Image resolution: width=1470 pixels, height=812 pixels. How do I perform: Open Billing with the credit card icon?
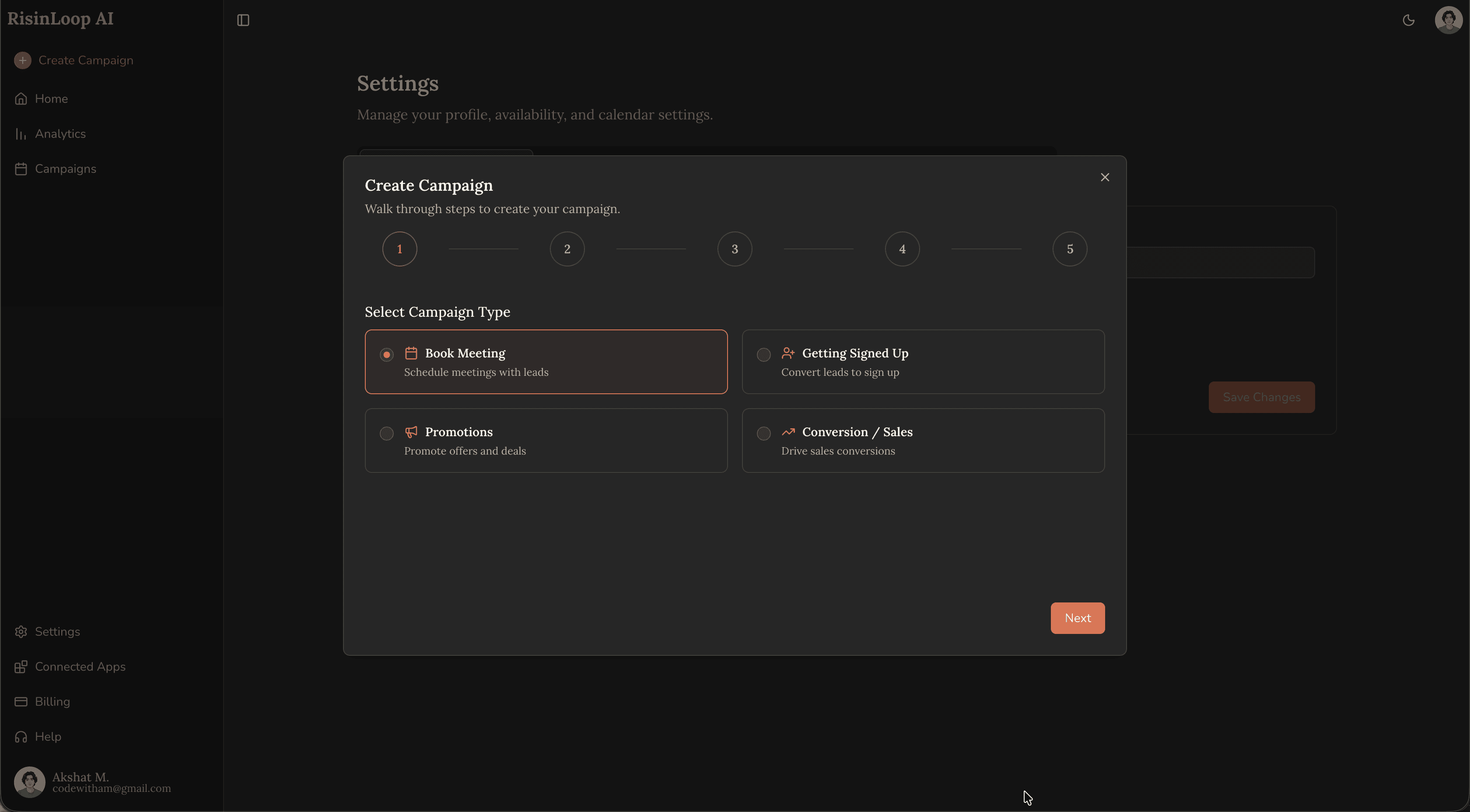pyautogui.click(x=21, y=701)
